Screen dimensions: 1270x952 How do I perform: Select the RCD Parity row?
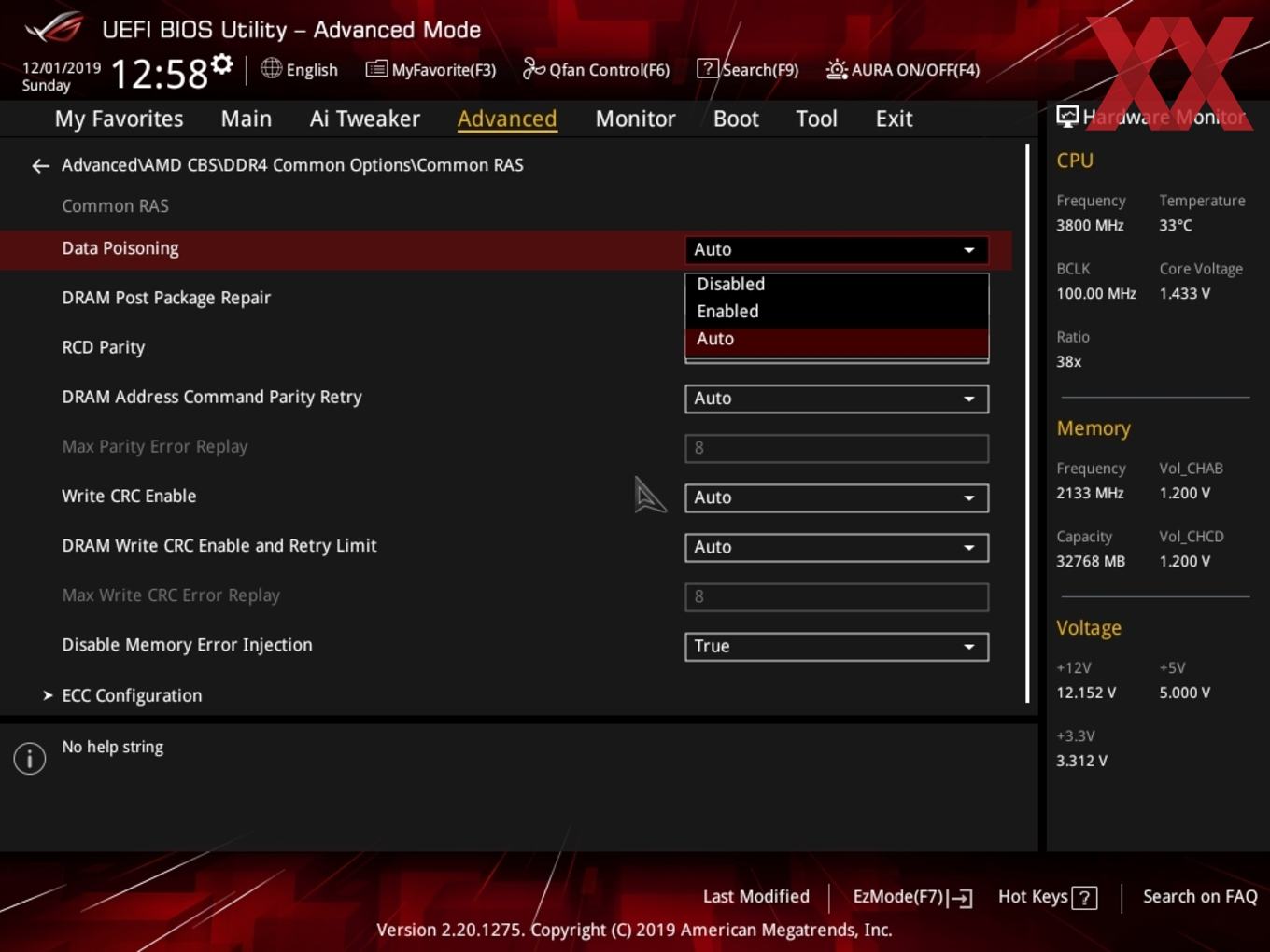(x=104, y=347)
